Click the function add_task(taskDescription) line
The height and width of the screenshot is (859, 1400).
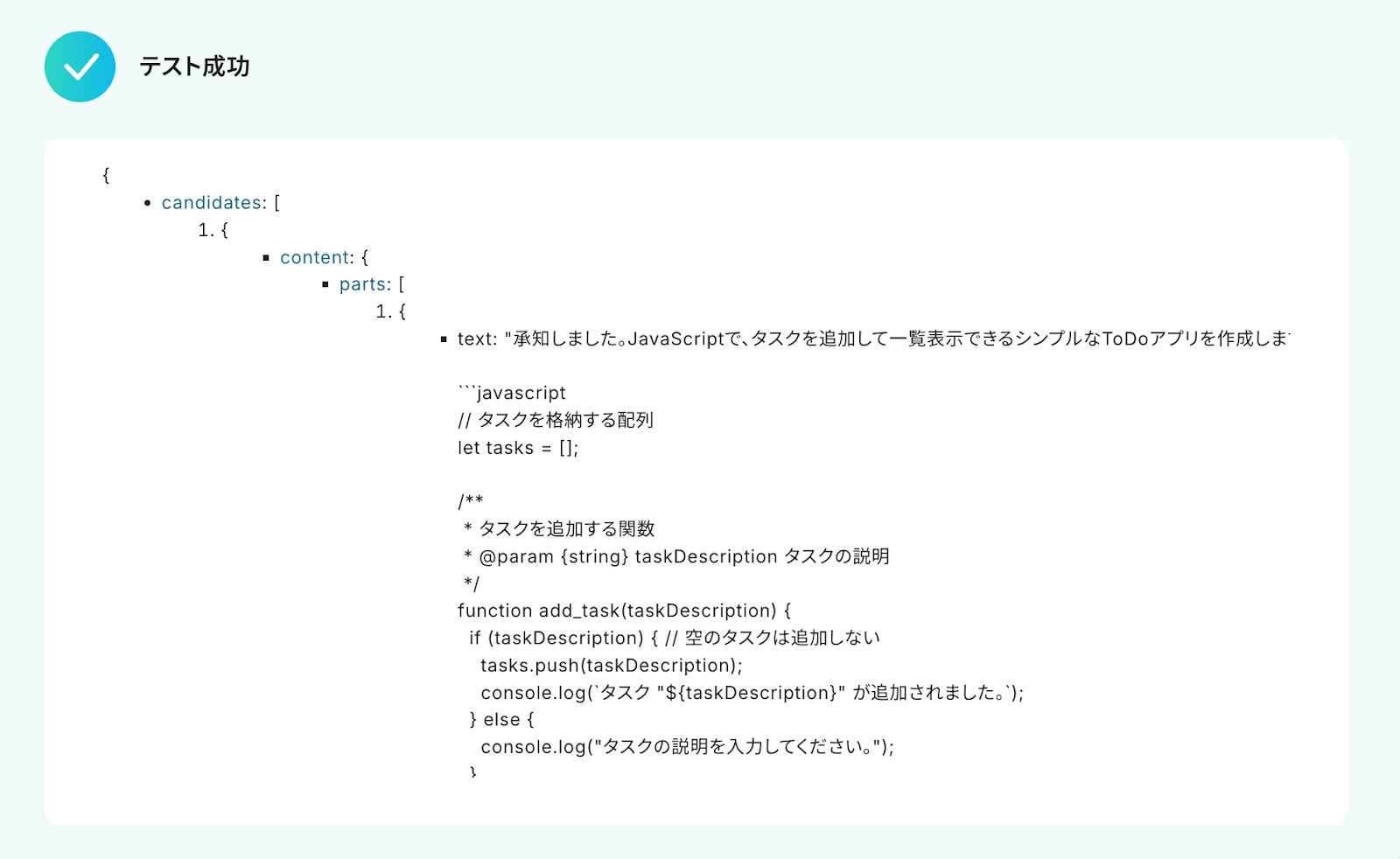click(624, 611)
